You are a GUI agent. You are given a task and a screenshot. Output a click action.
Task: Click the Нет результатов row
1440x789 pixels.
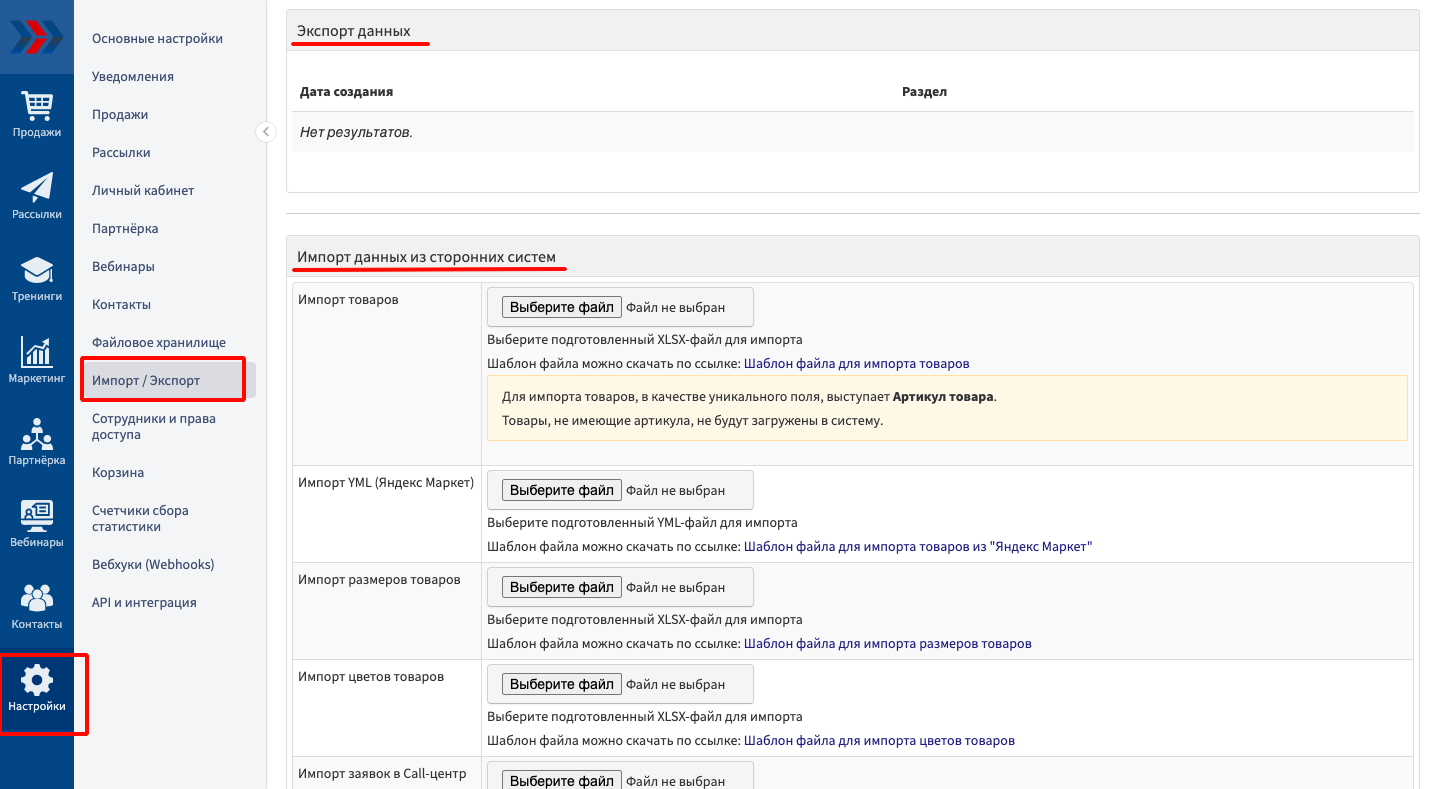[x=853, y=132]
